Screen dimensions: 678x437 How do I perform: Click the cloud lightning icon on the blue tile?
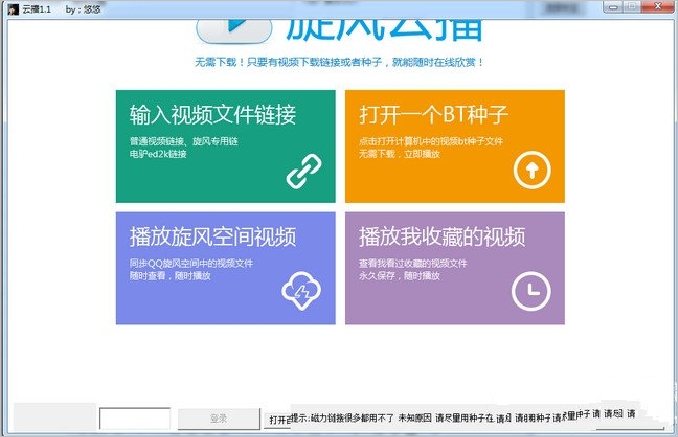tap(301, 291)
